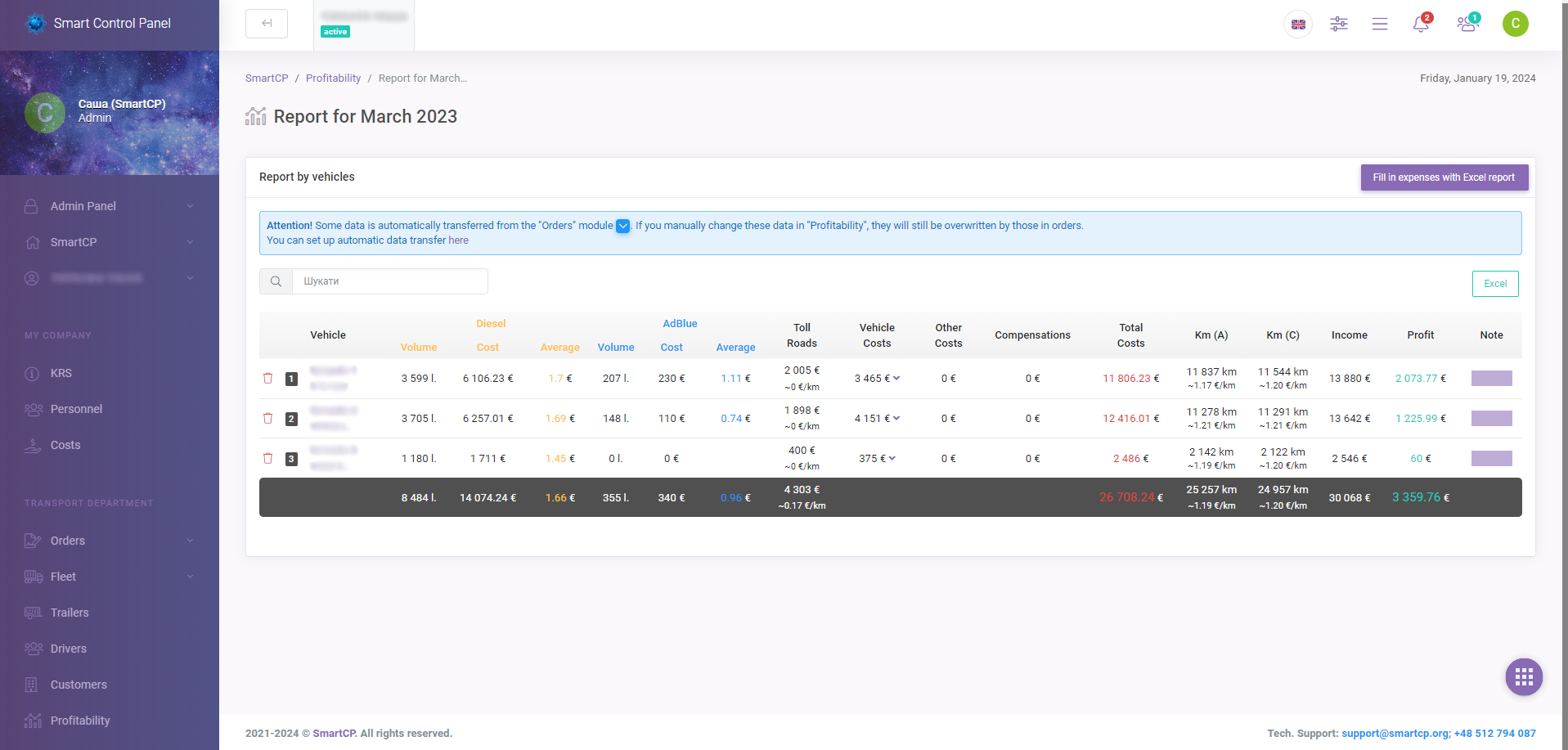1568x750 pixels.
Task: Click the vehicle search input field
Action: (389, 281)
